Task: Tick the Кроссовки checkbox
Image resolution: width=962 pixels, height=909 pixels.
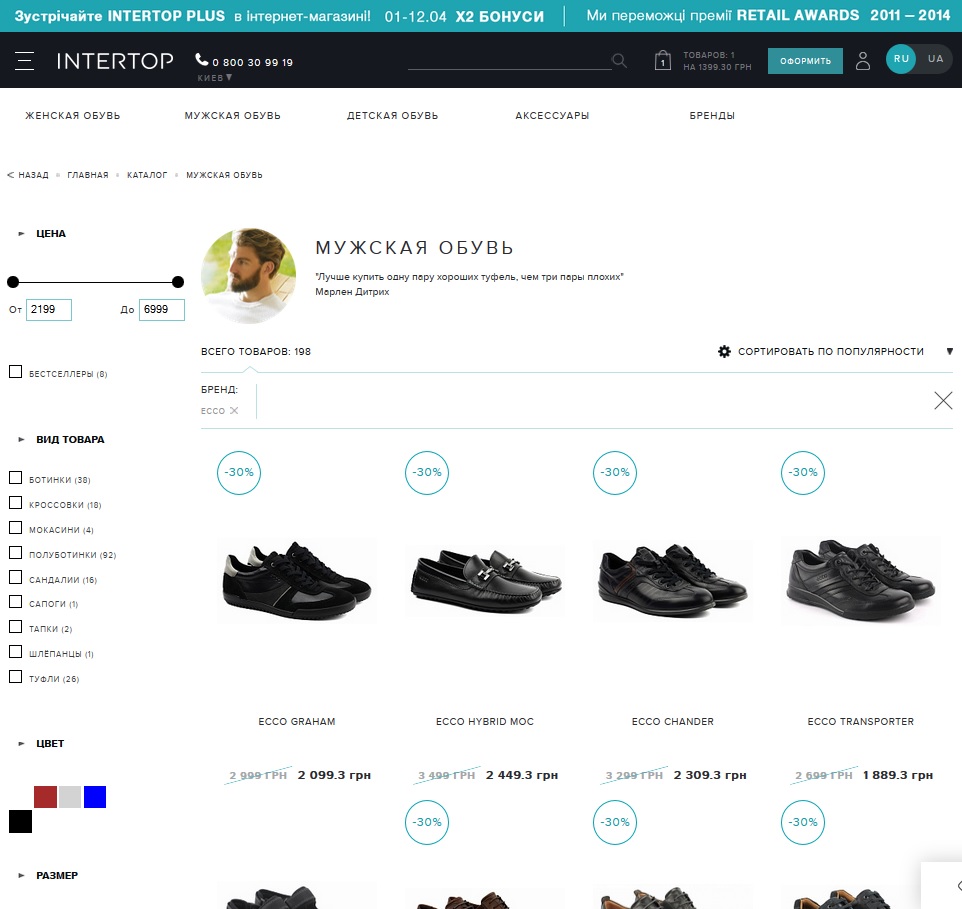Action: (x=15, y=503)
